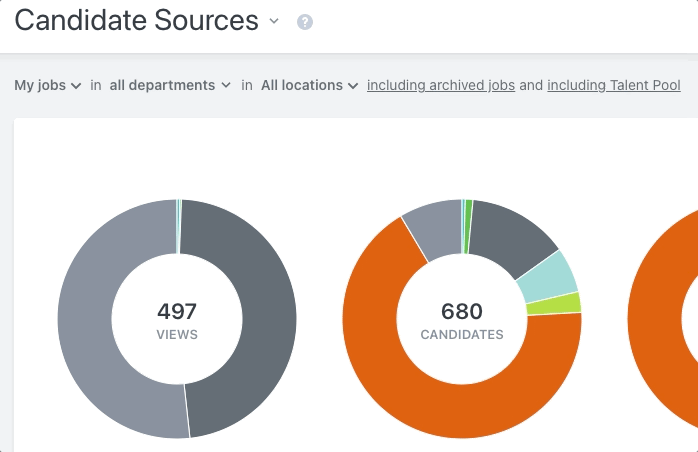Select the light teal segment of Candidates chart
The height and width of the screenshot is (452, 698).
[x=548, y=278]
